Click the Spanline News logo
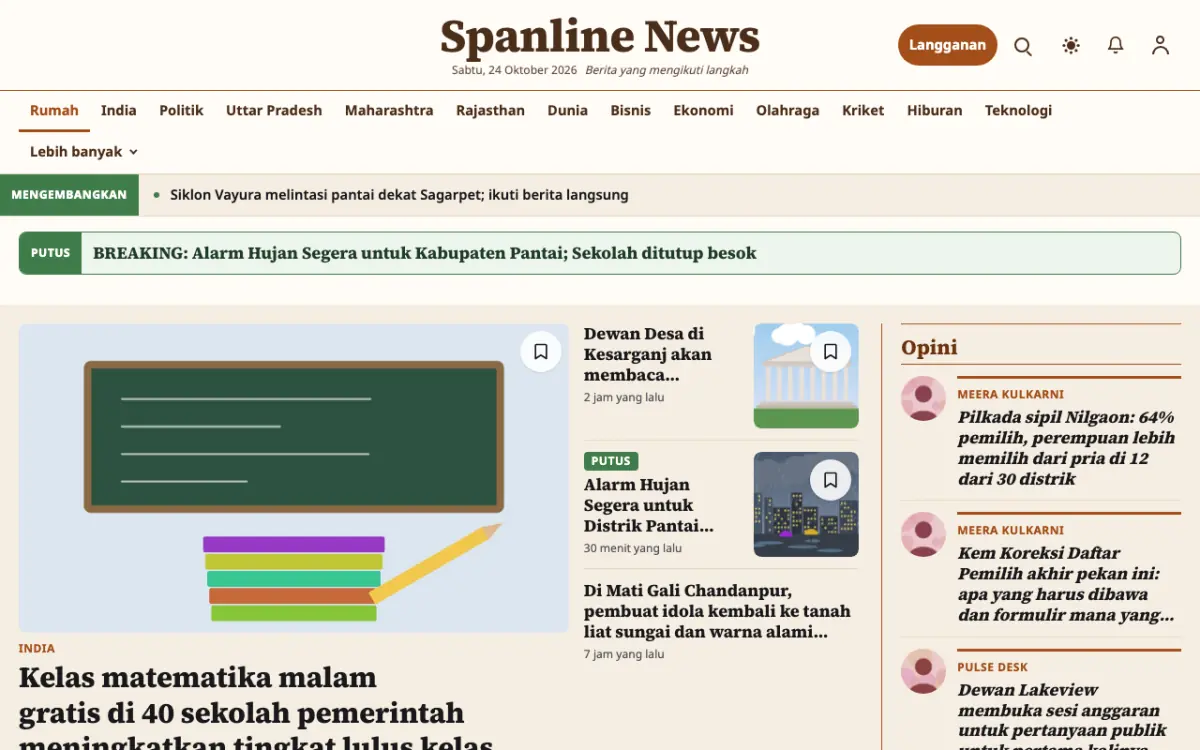The height and width of the screenshot is (750, 1200). pyautogui.click(x=600, y=37)
